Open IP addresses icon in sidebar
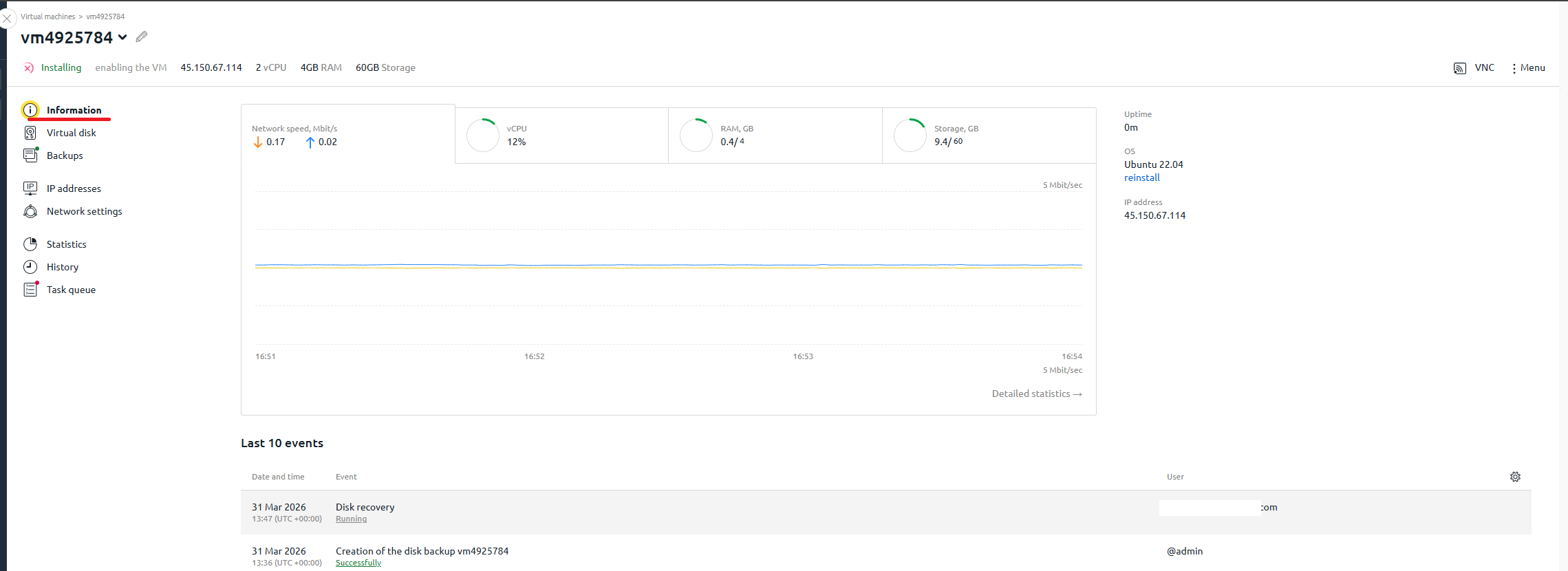 pos(30,188)
